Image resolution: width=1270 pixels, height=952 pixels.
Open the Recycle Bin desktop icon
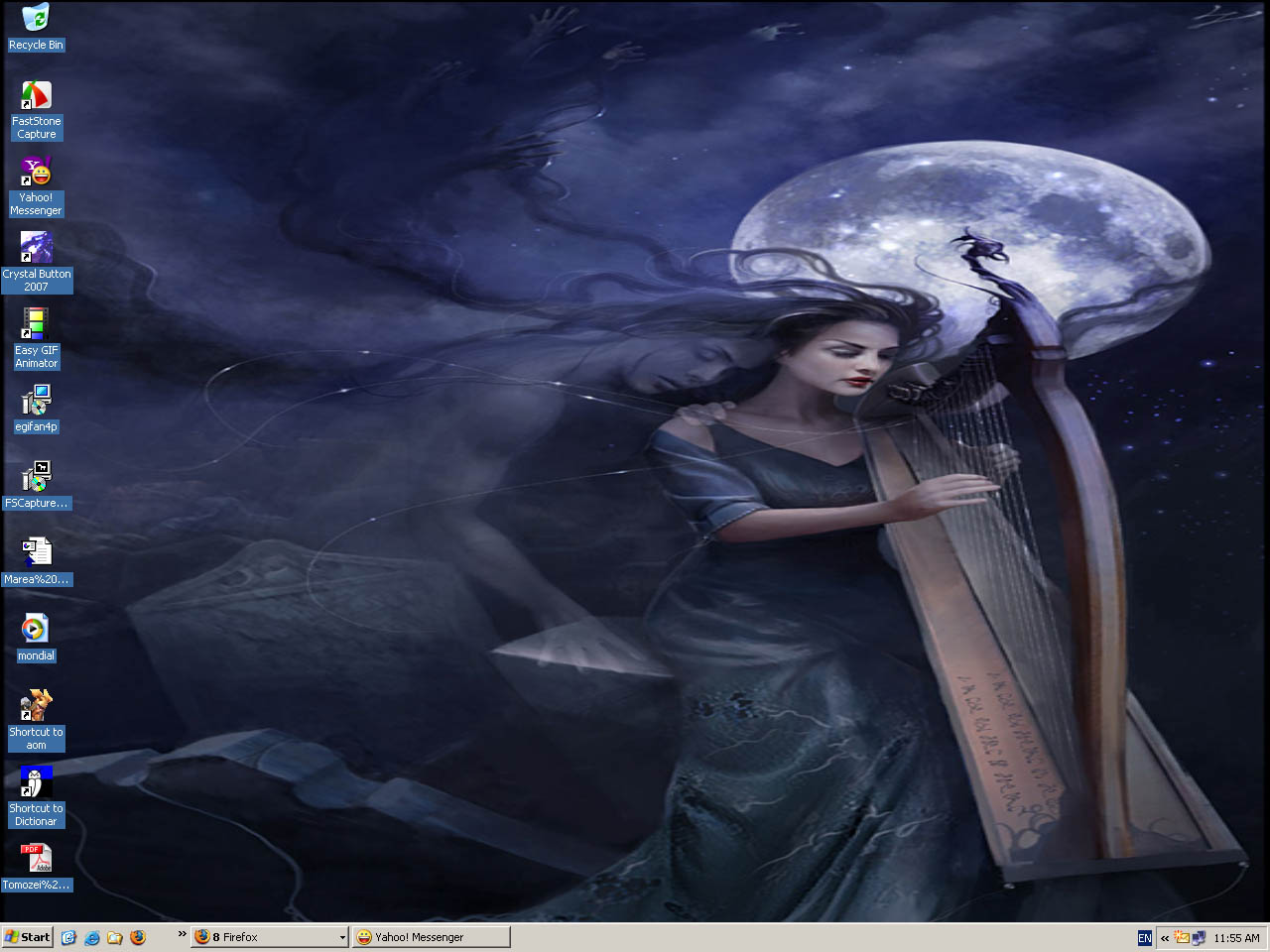tap(36, 18)
